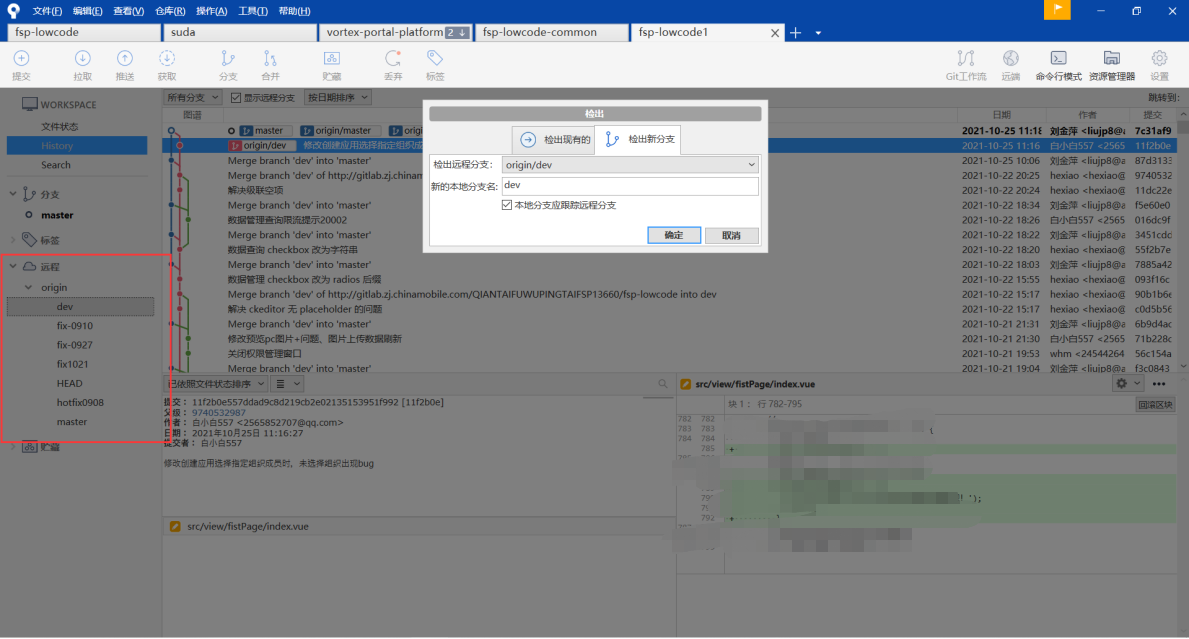Click the 远端 (Remote) toolbar icon
This screenshot has width=1189, height=639.
pos(1010,58)
